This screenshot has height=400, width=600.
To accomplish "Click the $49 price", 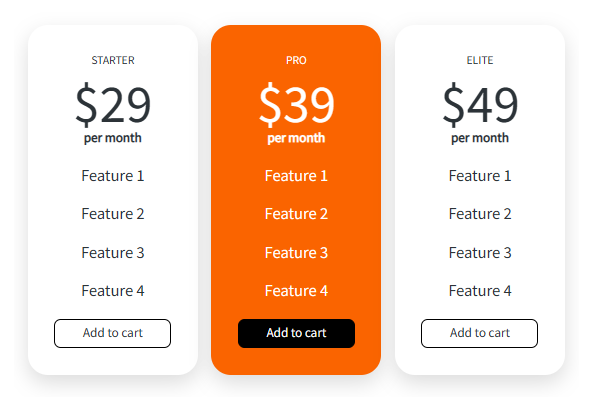I will coord(480,104).
